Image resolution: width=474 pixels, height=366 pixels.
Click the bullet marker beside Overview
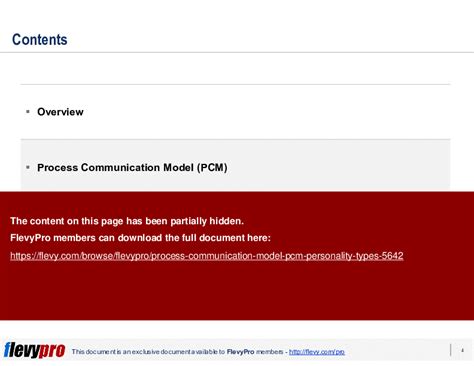(28, 111)
